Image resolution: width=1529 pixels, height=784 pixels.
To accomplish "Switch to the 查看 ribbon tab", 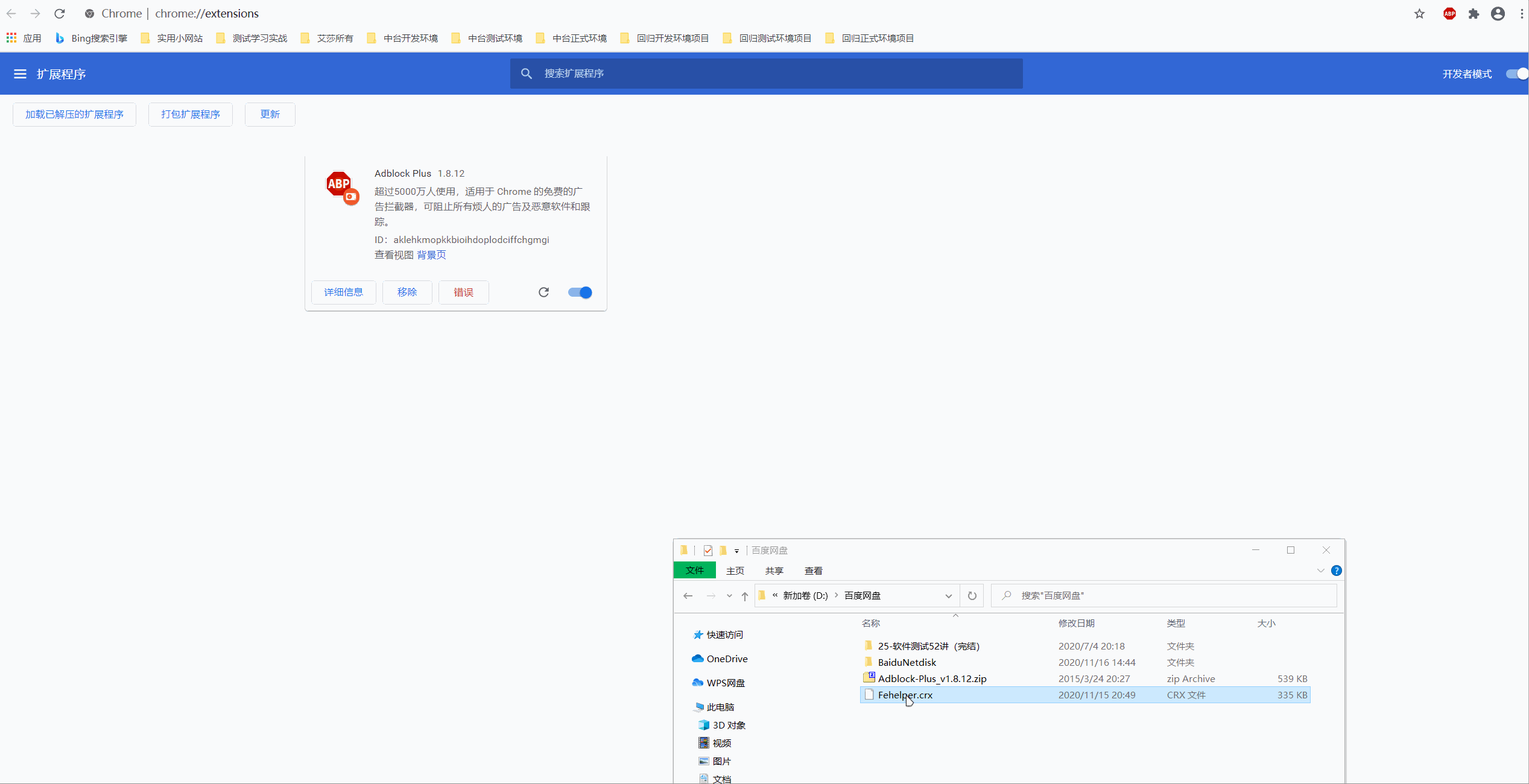I will [813, 571].
